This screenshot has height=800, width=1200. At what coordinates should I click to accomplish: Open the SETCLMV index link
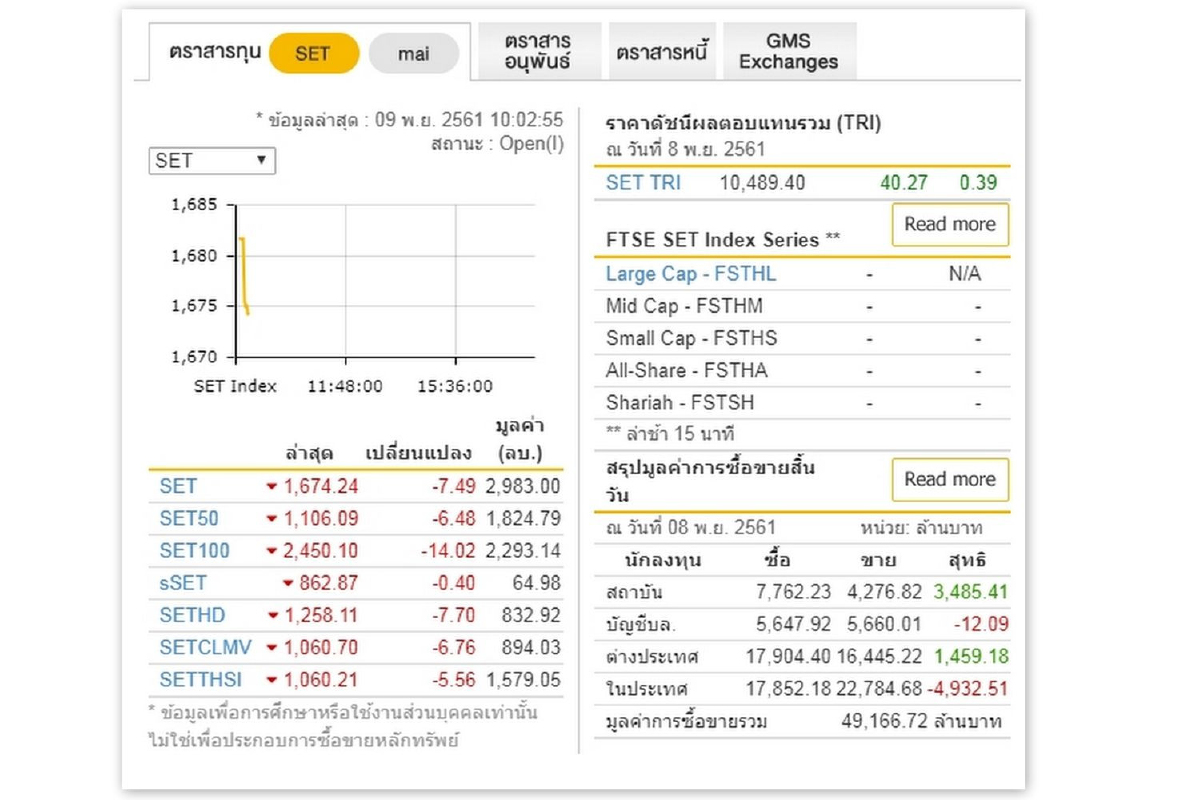click(205, 647)
